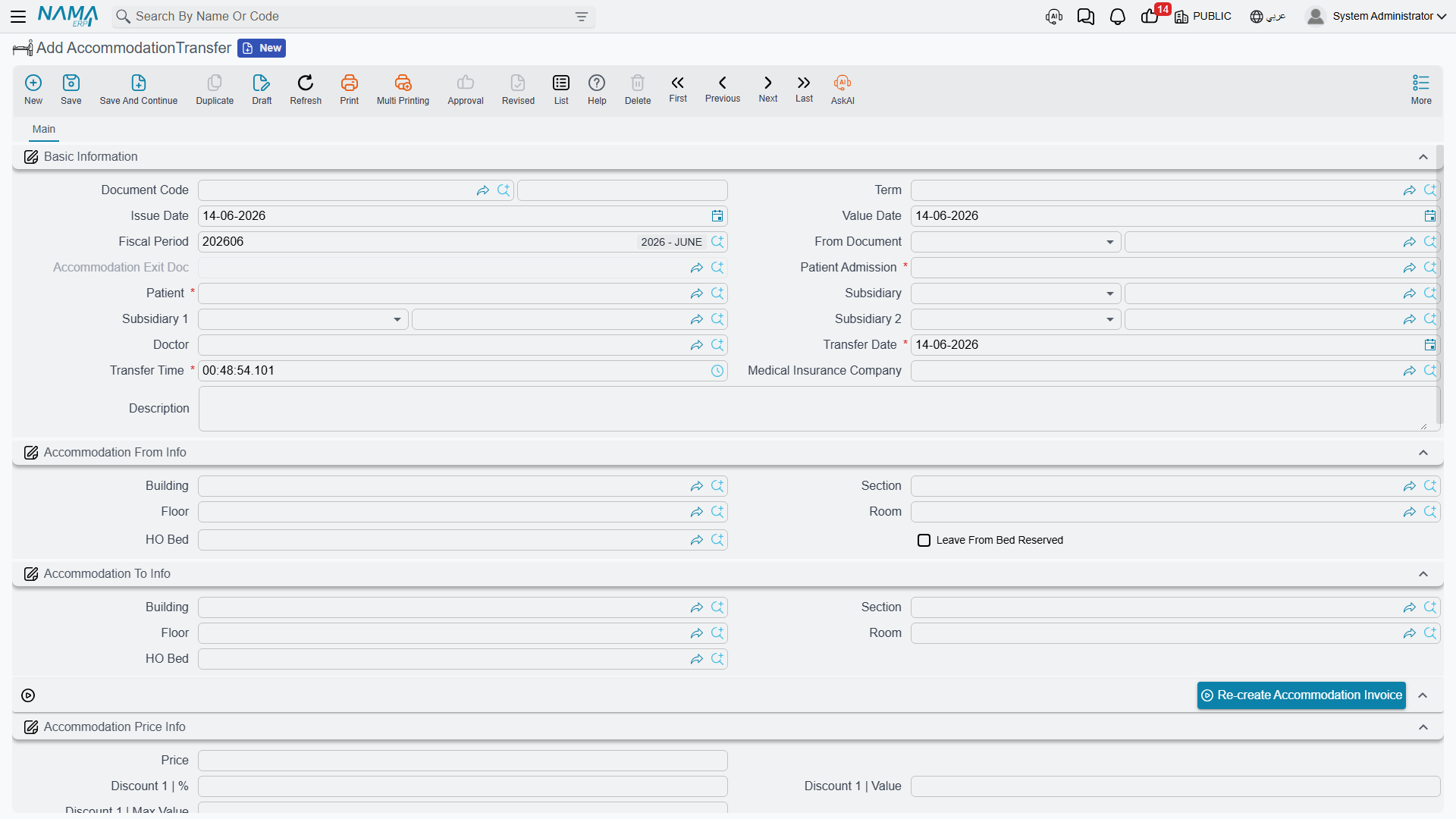Search lookup for the Patient field
This screenshot has height=819, width=1456.
(717, 293)
